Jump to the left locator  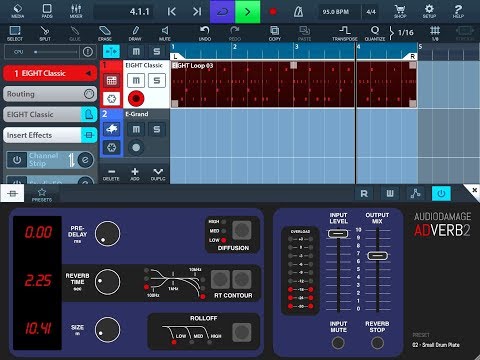tap(172, 12)
